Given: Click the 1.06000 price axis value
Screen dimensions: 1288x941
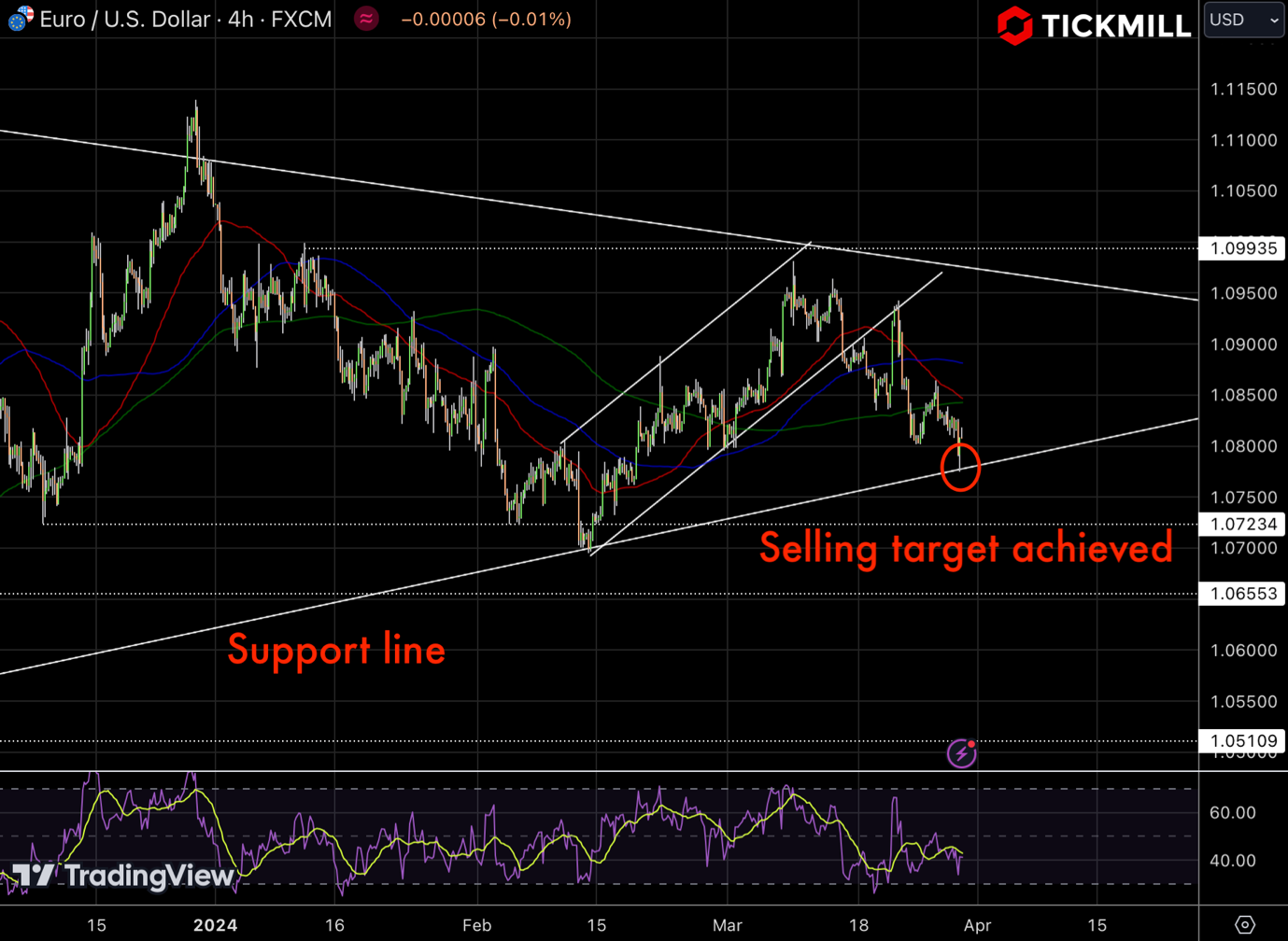Looking at the screenshot, I should click(1243, 651).
